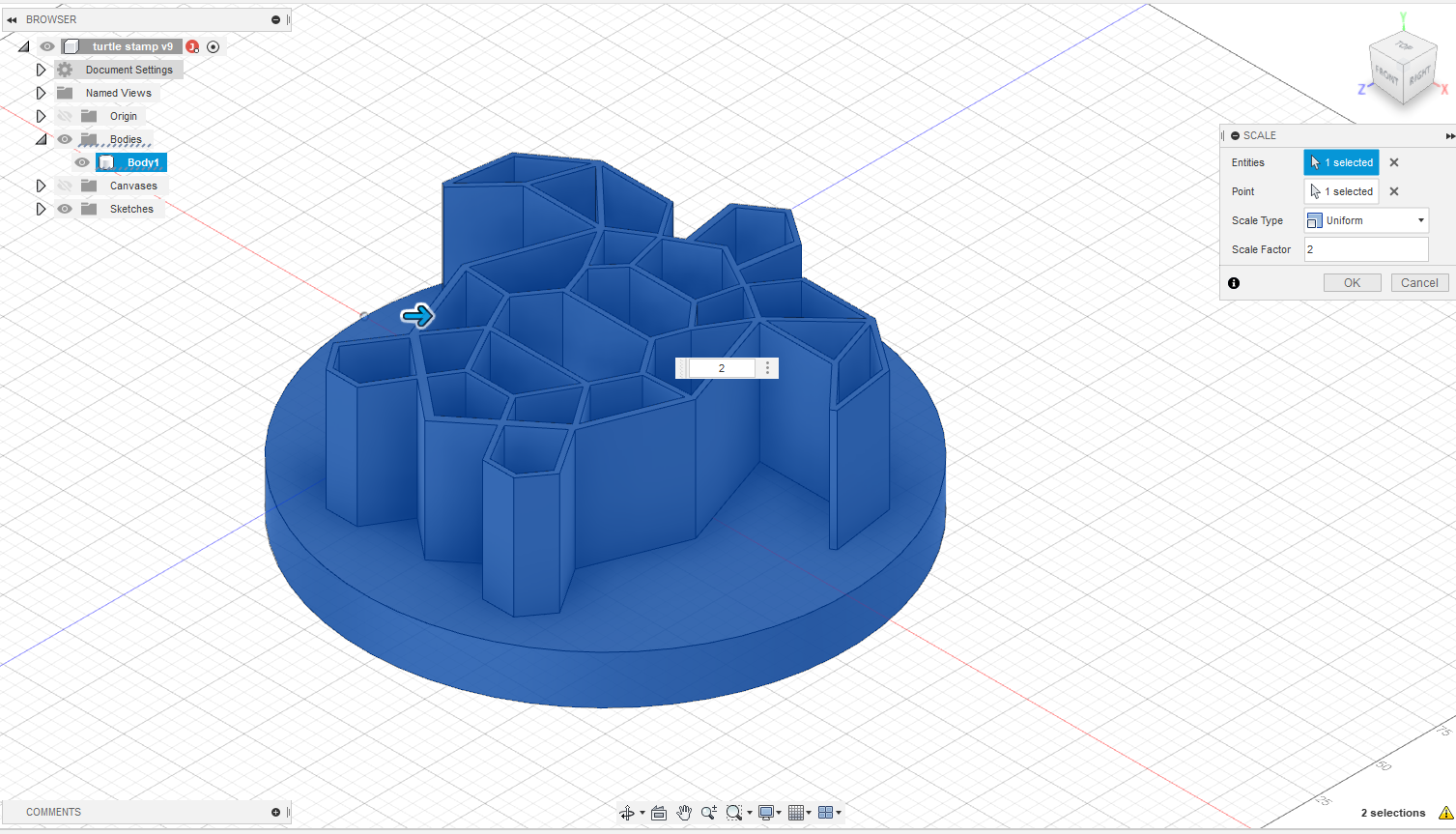The height and width of the screenshot is (834, 1456).
Task: Clear the Point selection
Action: coord(1394,191)
